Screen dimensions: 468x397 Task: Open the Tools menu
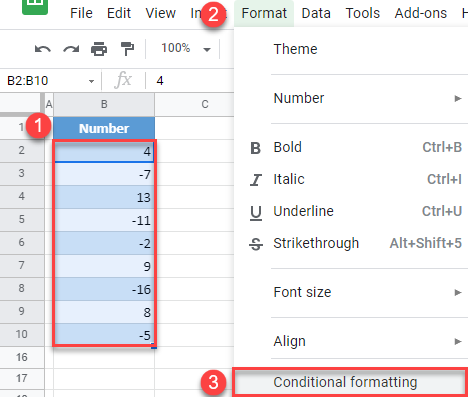click(363, 13)
